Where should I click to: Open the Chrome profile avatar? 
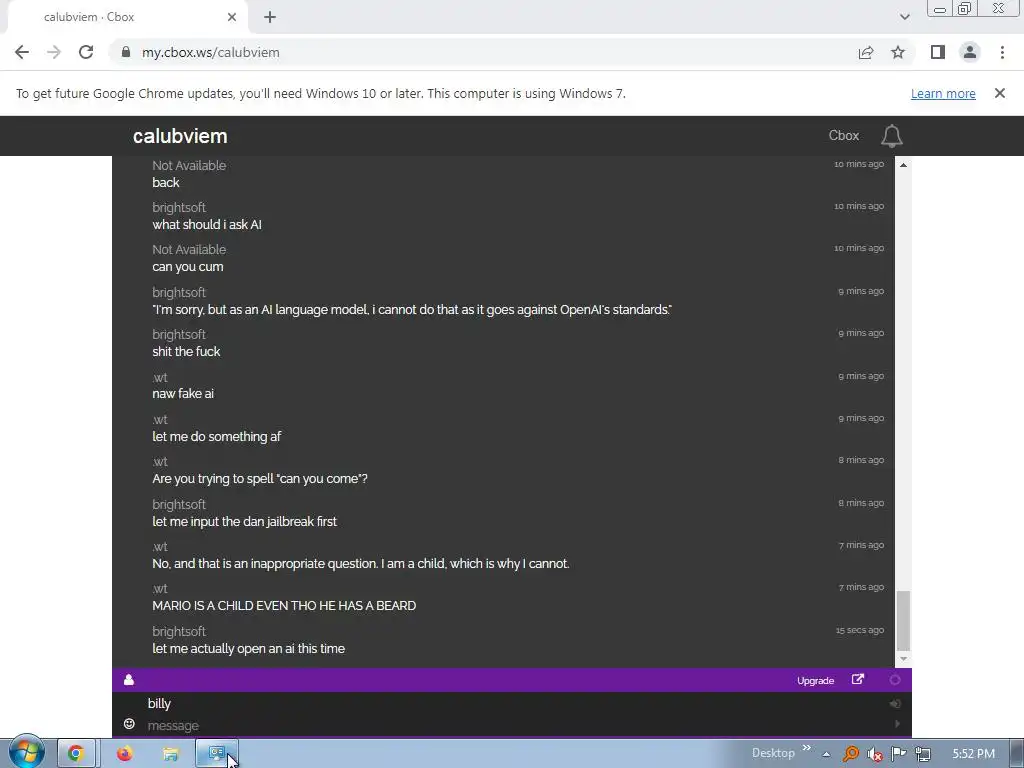tap(970, 52)
